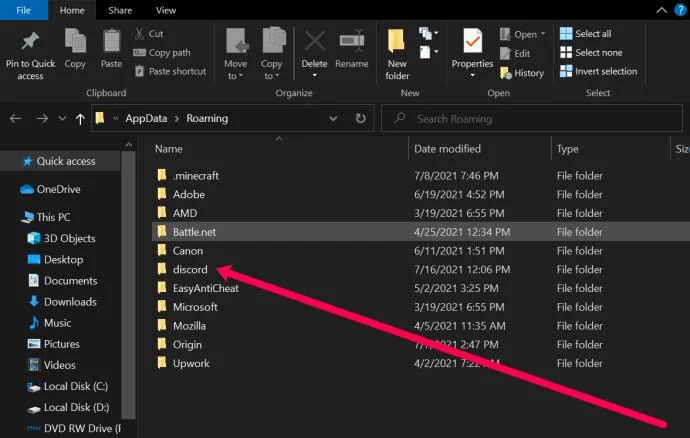690x438 pixels.
Task: Open OneDrive in sidebar
Action: tap(51, 189)
